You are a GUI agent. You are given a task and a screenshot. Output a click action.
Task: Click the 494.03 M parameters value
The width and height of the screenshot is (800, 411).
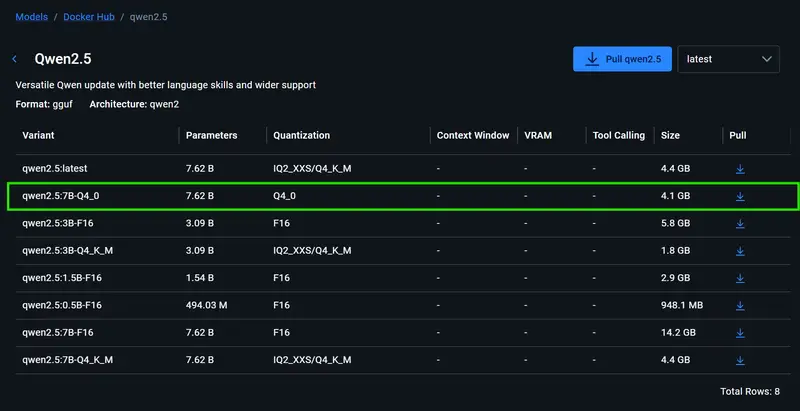click(206, 305)
